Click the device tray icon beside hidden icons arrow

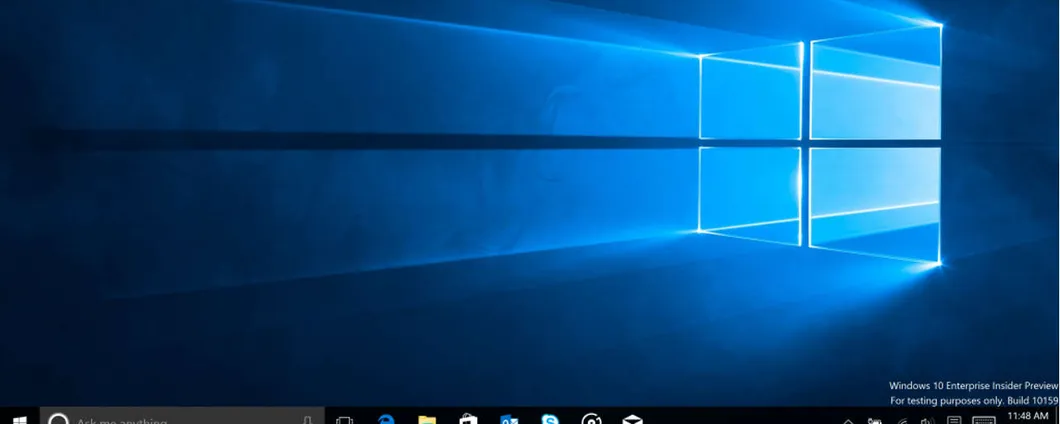(874, 421)
